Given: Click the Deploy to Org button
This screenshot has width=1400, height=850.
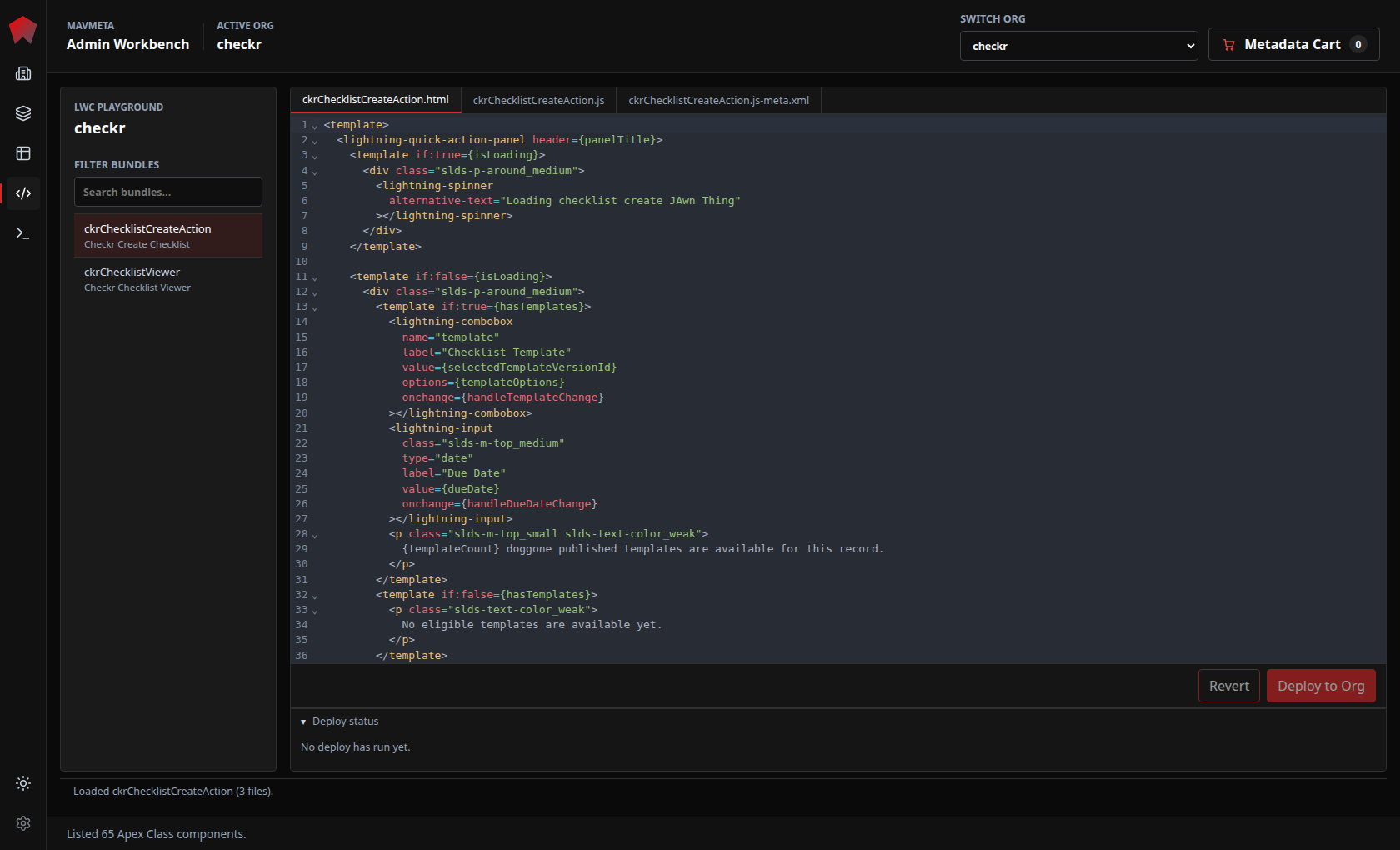Looking at the screenshot, I should point(1321,686).
